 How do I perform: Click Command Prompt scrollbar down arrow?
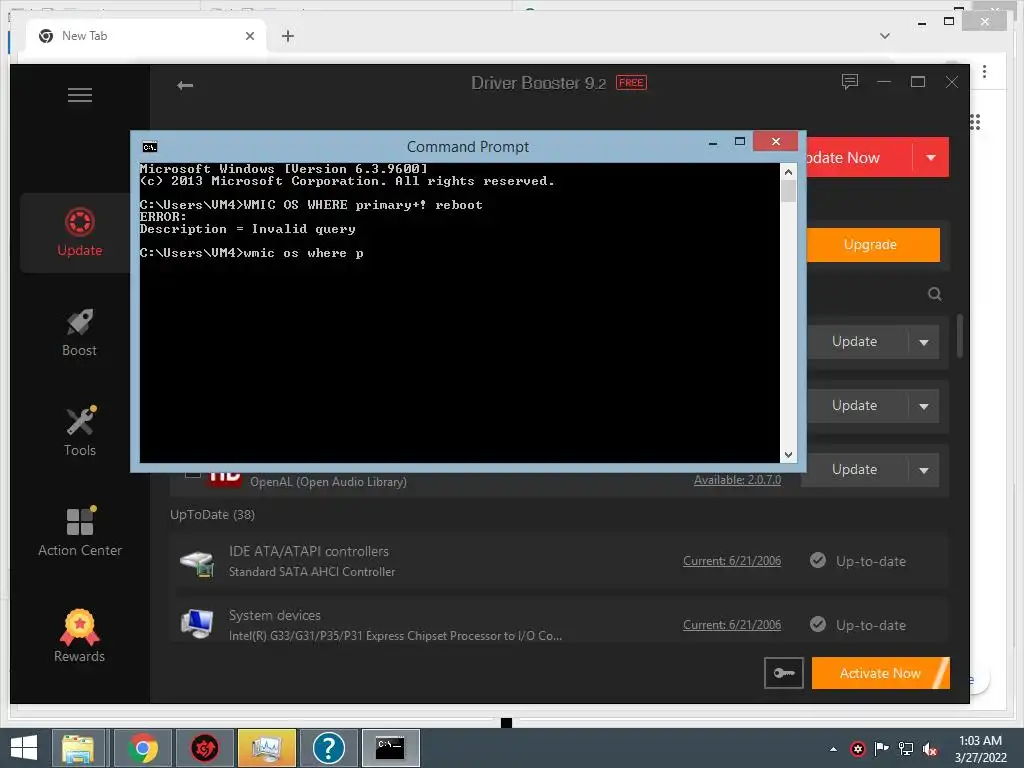788,455
